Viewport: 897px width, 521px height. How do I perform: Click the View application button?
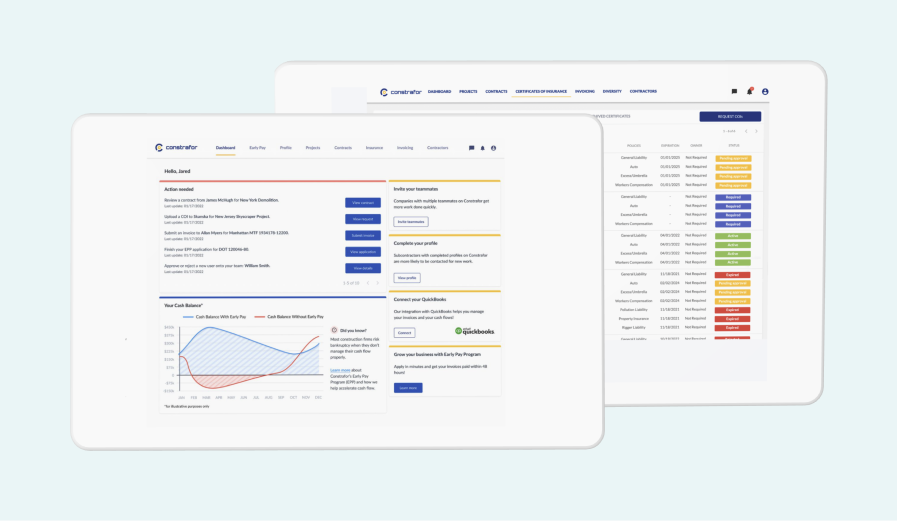(x=363, y=252)
